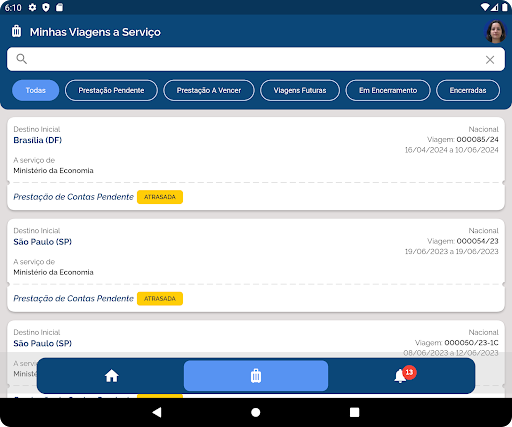Click Minhas Viagens a Serviço title
The image size is (512, 427).
95,32
